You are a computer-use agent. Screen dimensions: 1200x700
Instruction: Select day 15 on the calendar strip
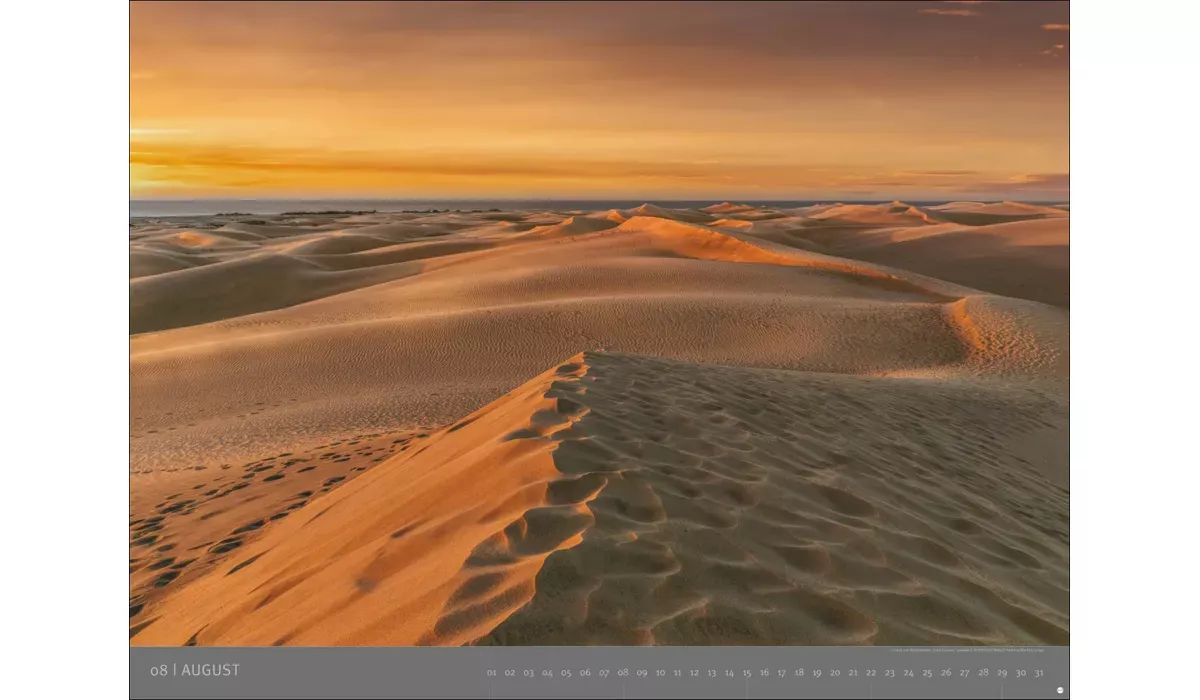[746, 673]
